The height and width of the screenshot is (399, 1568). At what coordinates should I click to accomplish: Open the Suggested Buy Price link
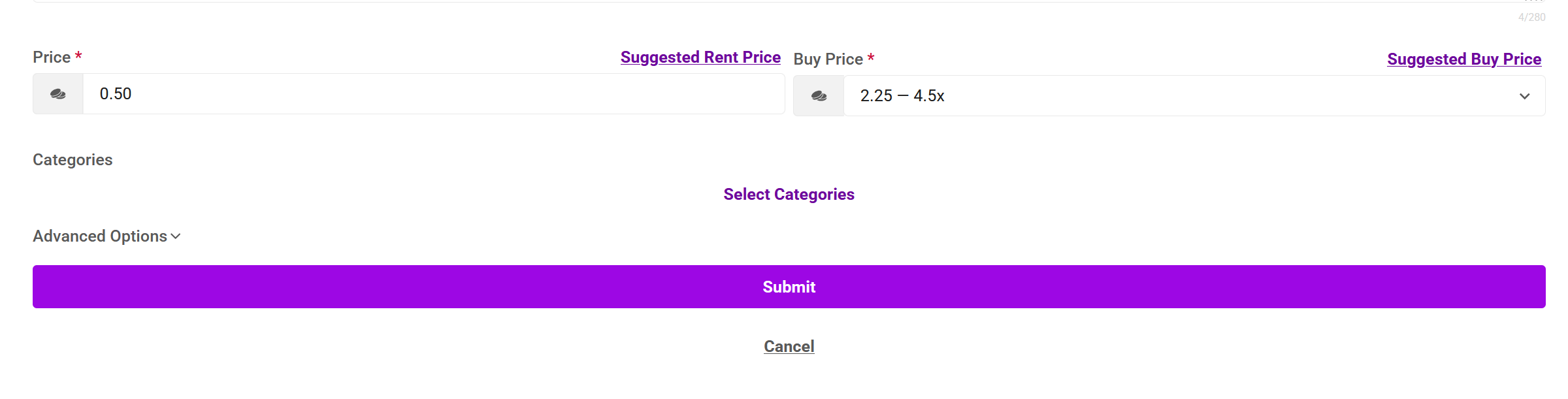[x=1463, y=59]
